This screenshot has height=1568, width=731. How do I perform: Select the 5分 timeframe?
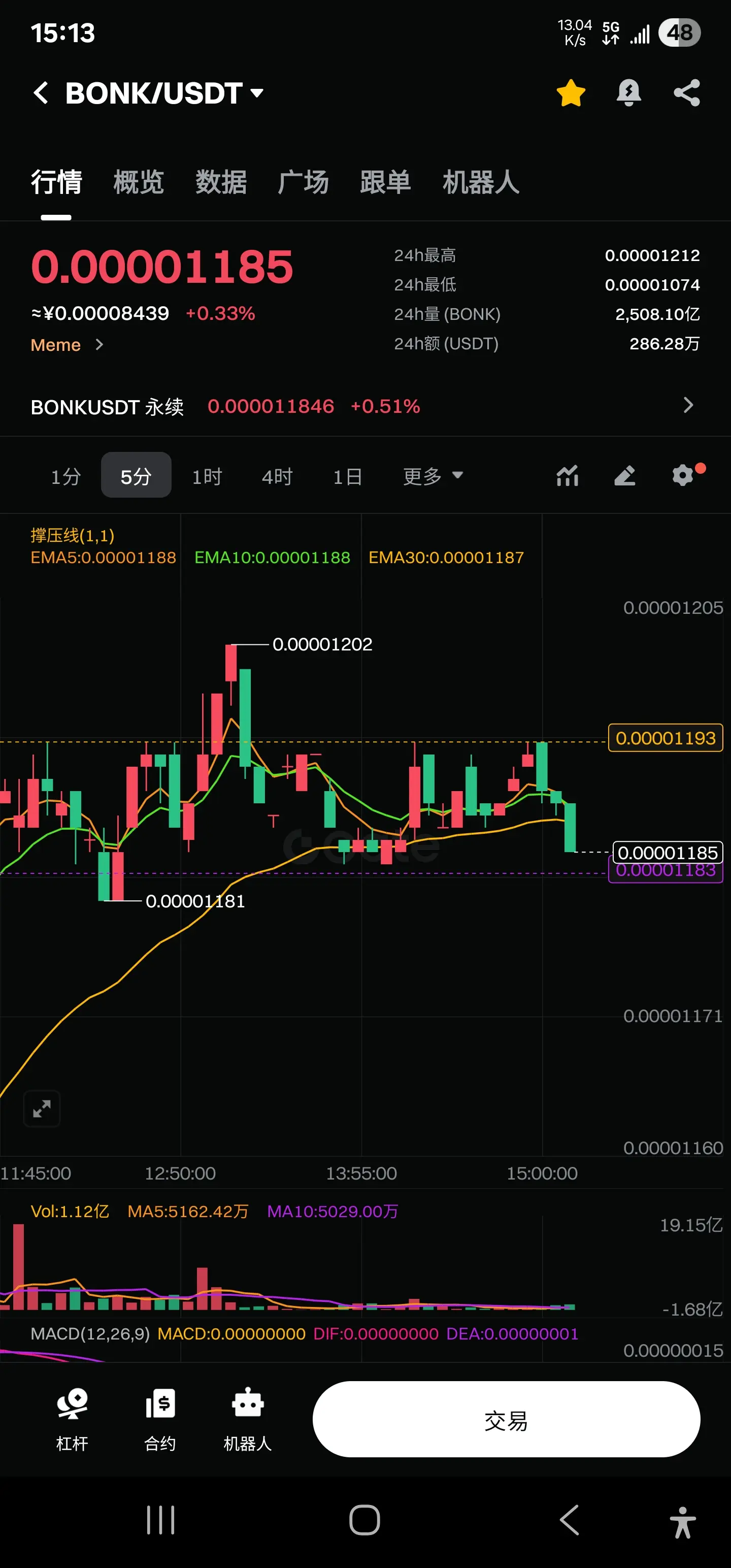tap(136, 475)
